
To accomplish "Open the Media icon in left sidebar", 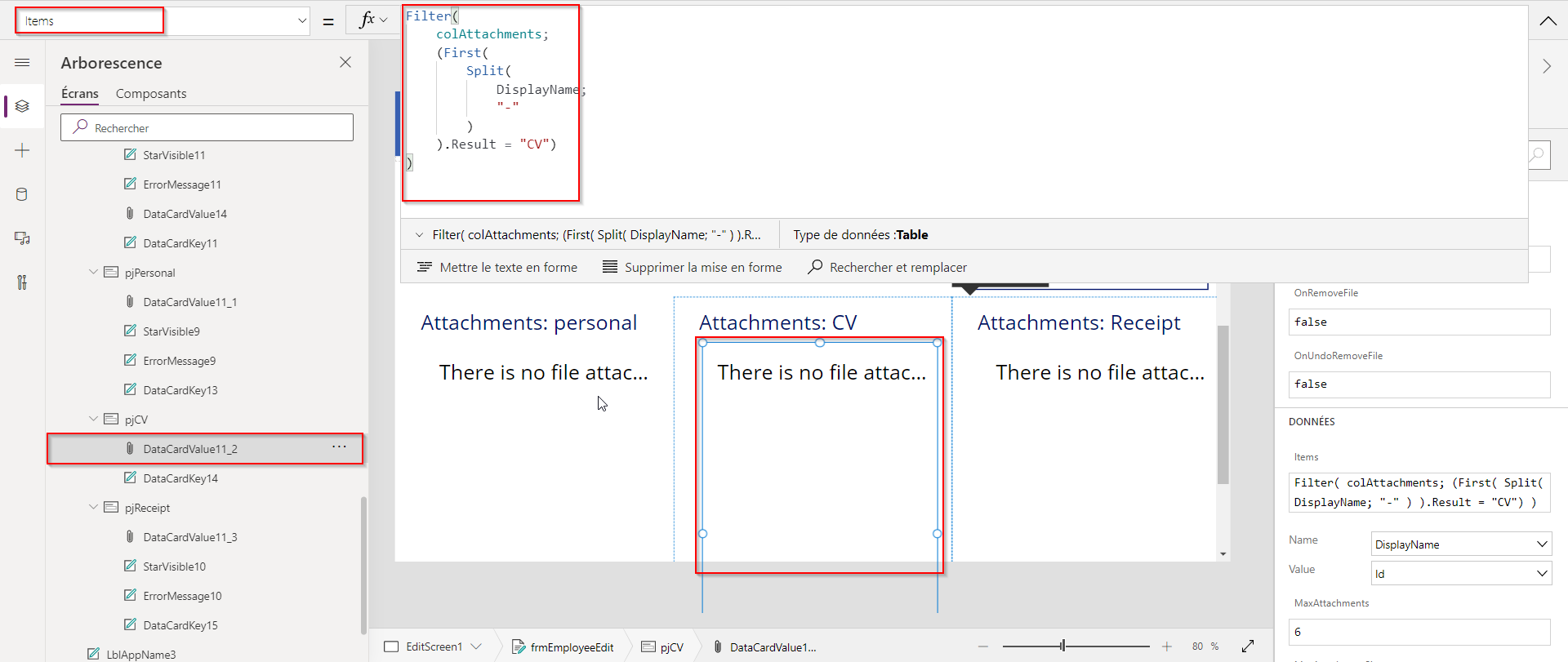I will tap(22, 238).
